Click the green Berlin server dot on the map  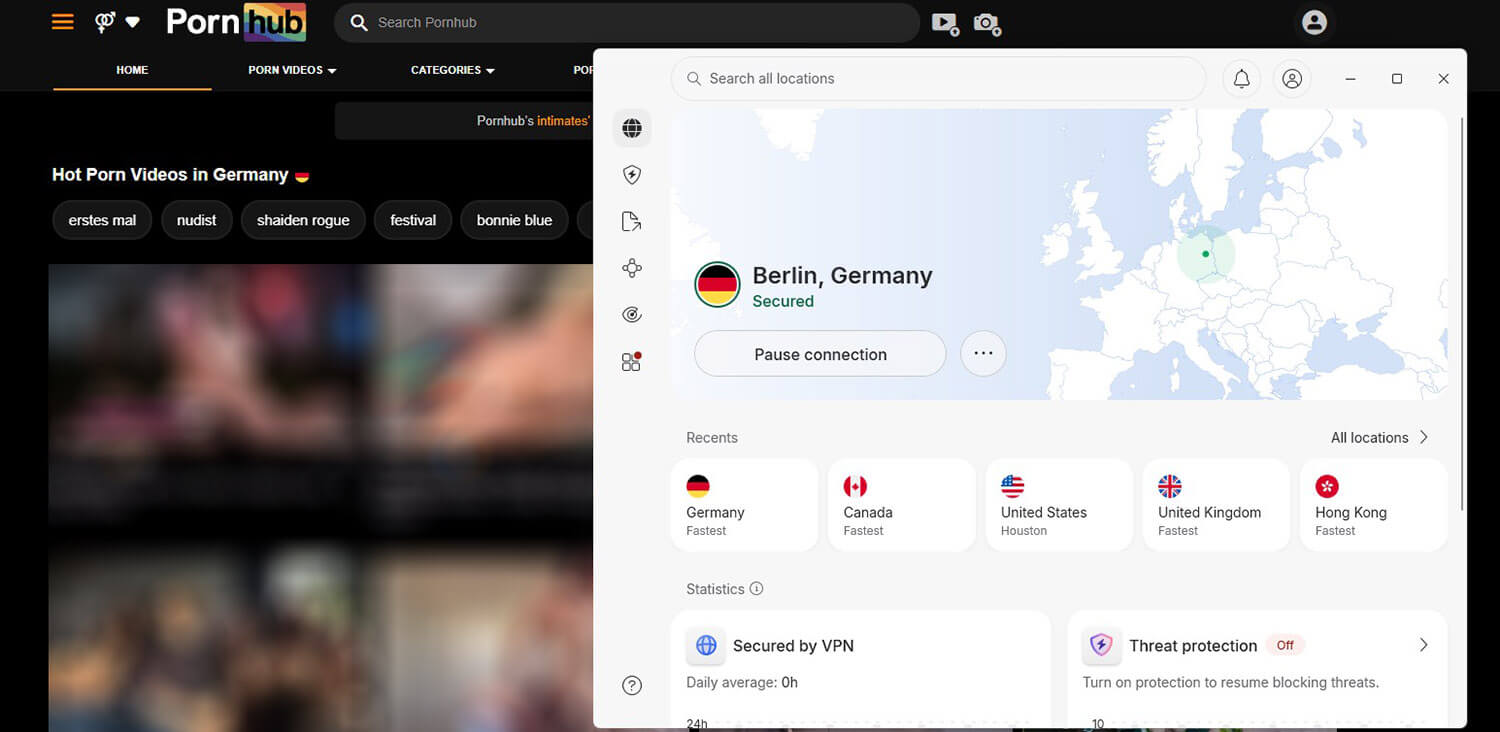pos(1205,254)
